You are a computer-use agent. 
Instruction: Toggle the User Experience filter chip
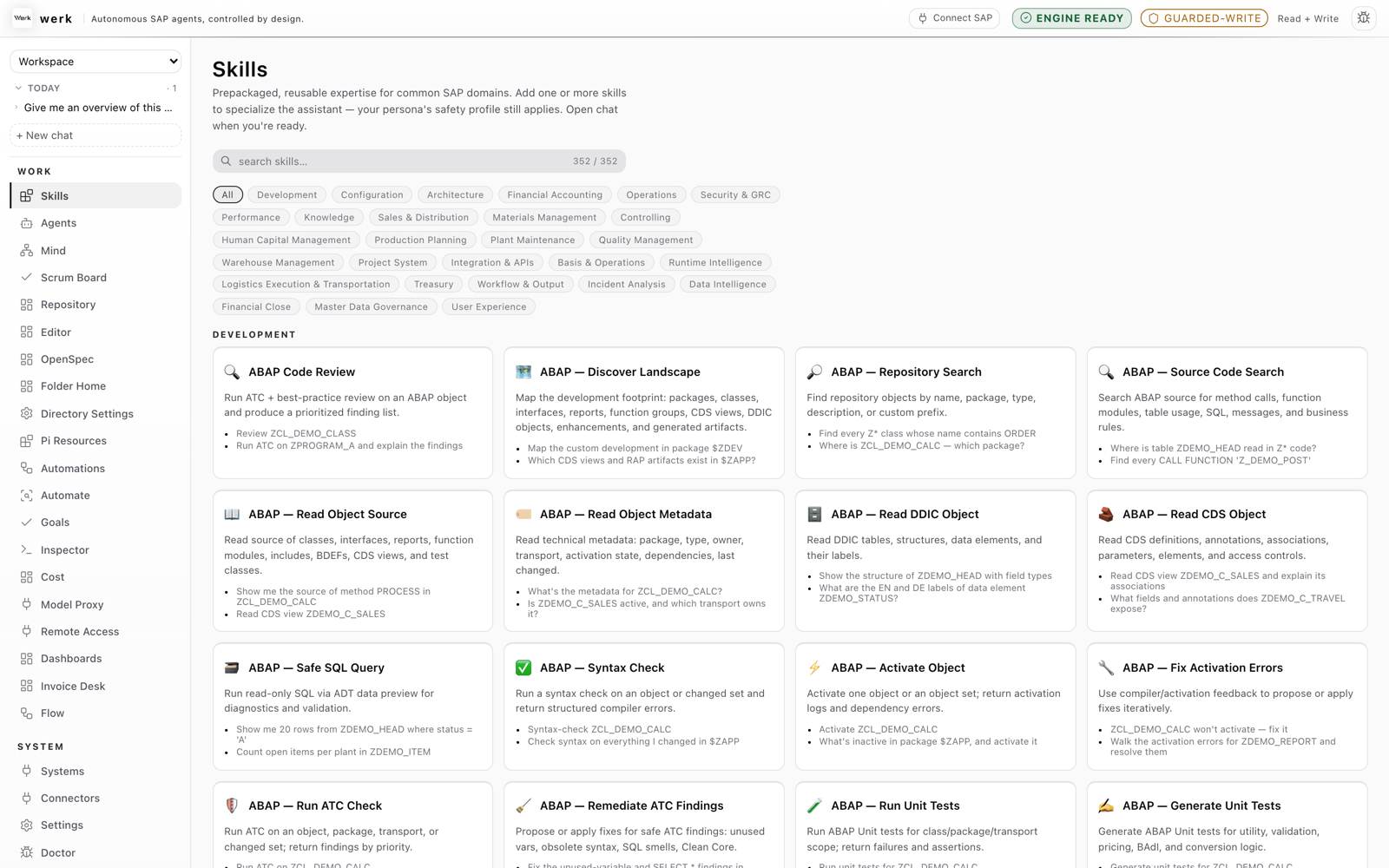pos(489,307)
